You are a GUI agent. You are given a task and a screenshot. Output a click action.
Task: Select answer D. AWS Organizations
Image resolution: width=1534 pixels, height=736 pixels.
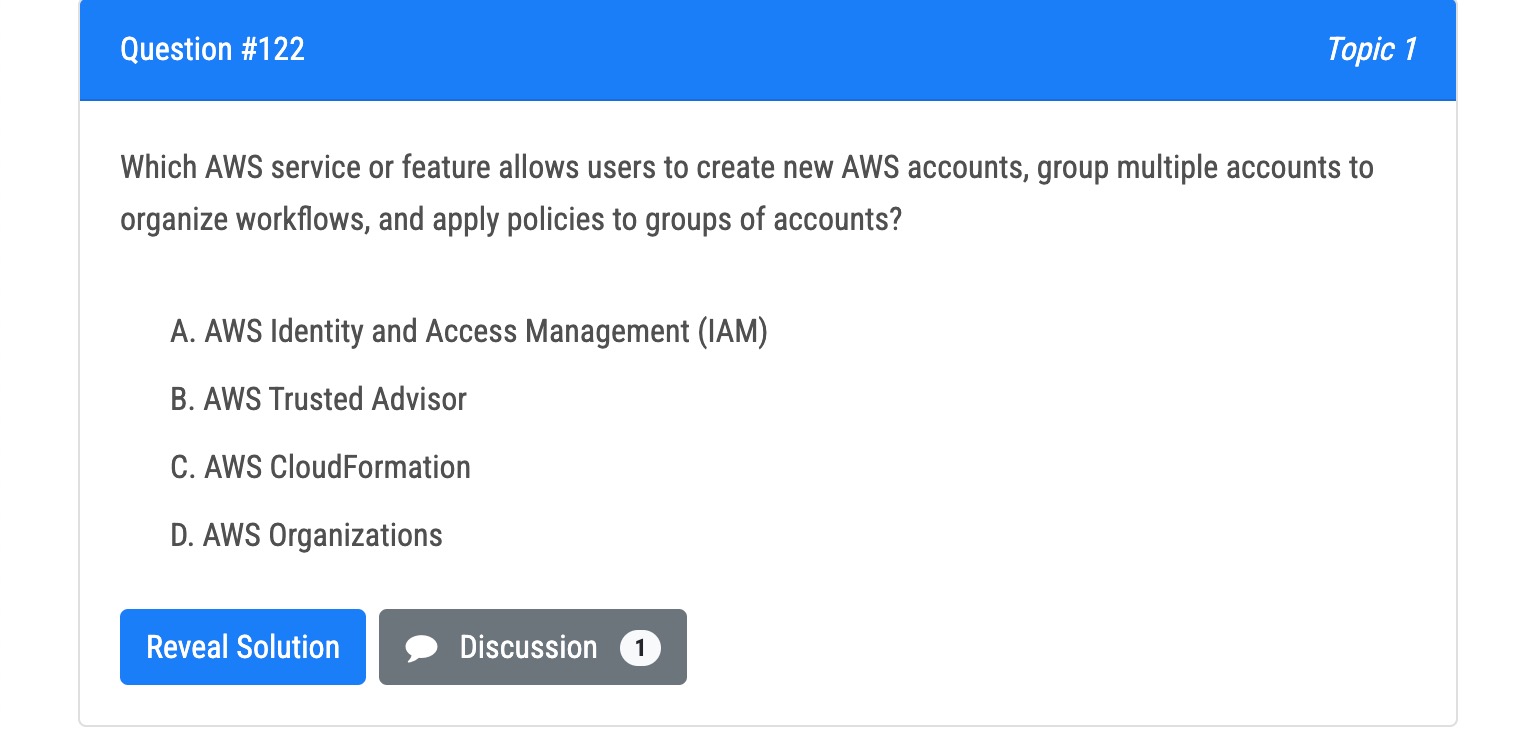tap(307, 535)
